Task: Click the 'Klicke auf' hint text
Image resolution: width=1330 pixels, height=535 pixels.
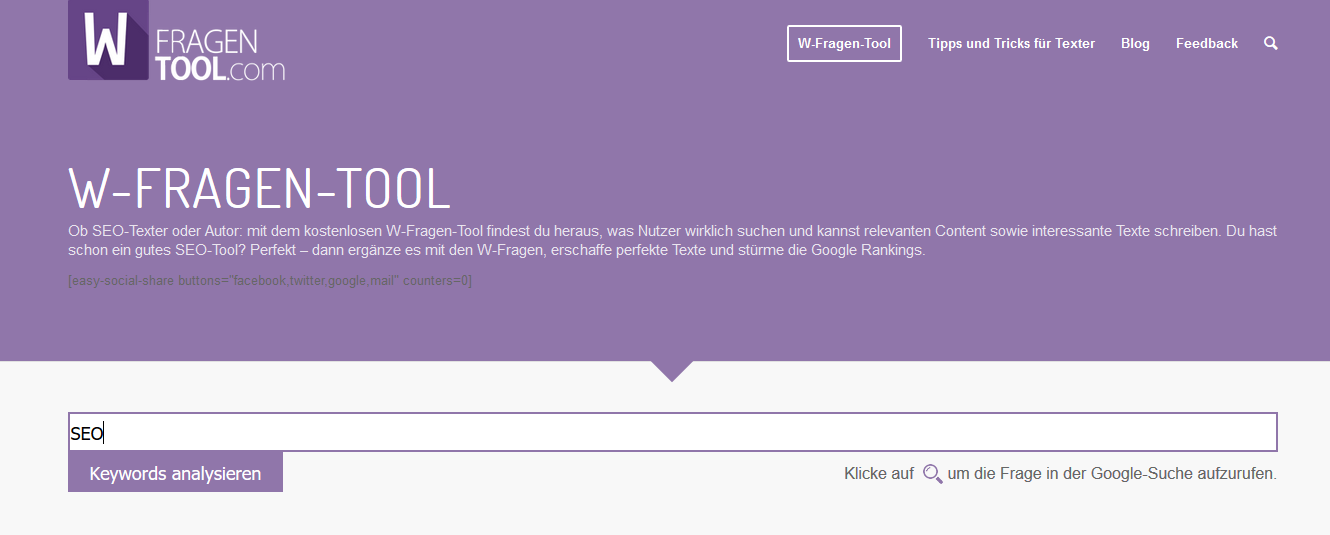Action: coord(878,474)
